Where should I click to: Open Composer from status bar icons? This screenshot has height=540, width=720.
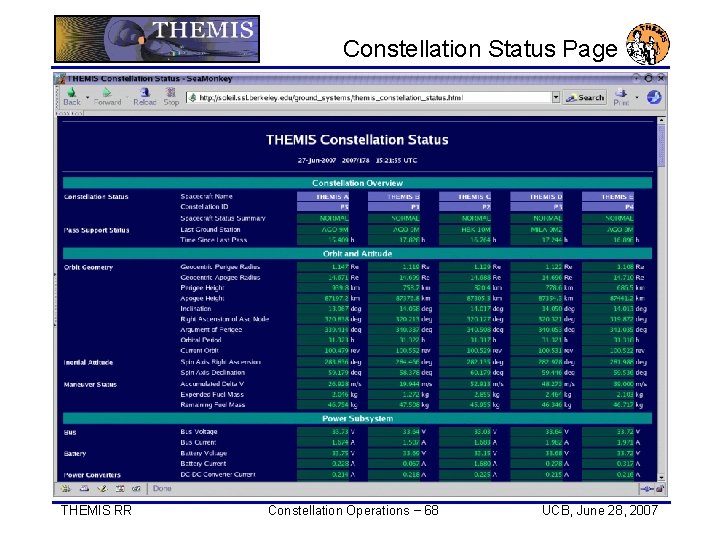[x=102, y=489]
